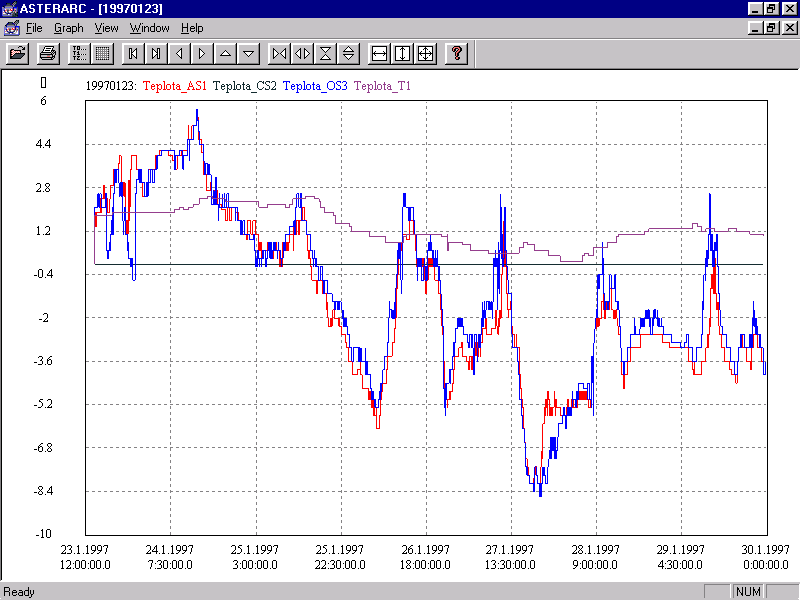Select the red Teplota_AS1 legend label
The image size is (800, 600).
pyautogui.click(x=174, y=86)
